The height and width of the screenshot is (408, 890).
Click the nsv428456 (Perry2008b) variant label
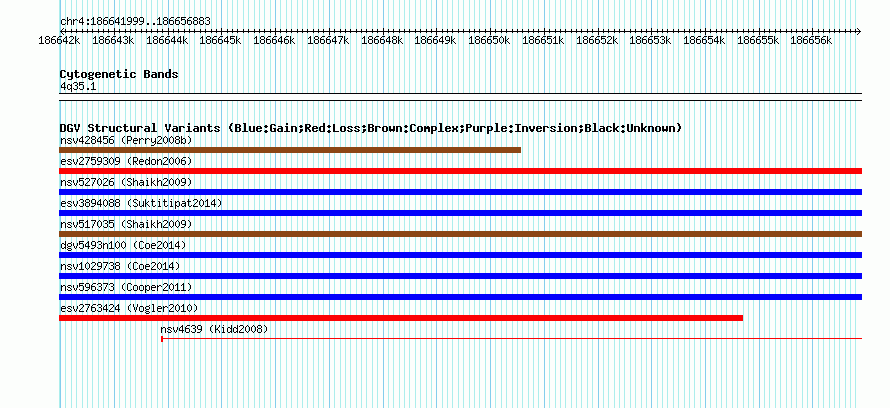(126, 140)
